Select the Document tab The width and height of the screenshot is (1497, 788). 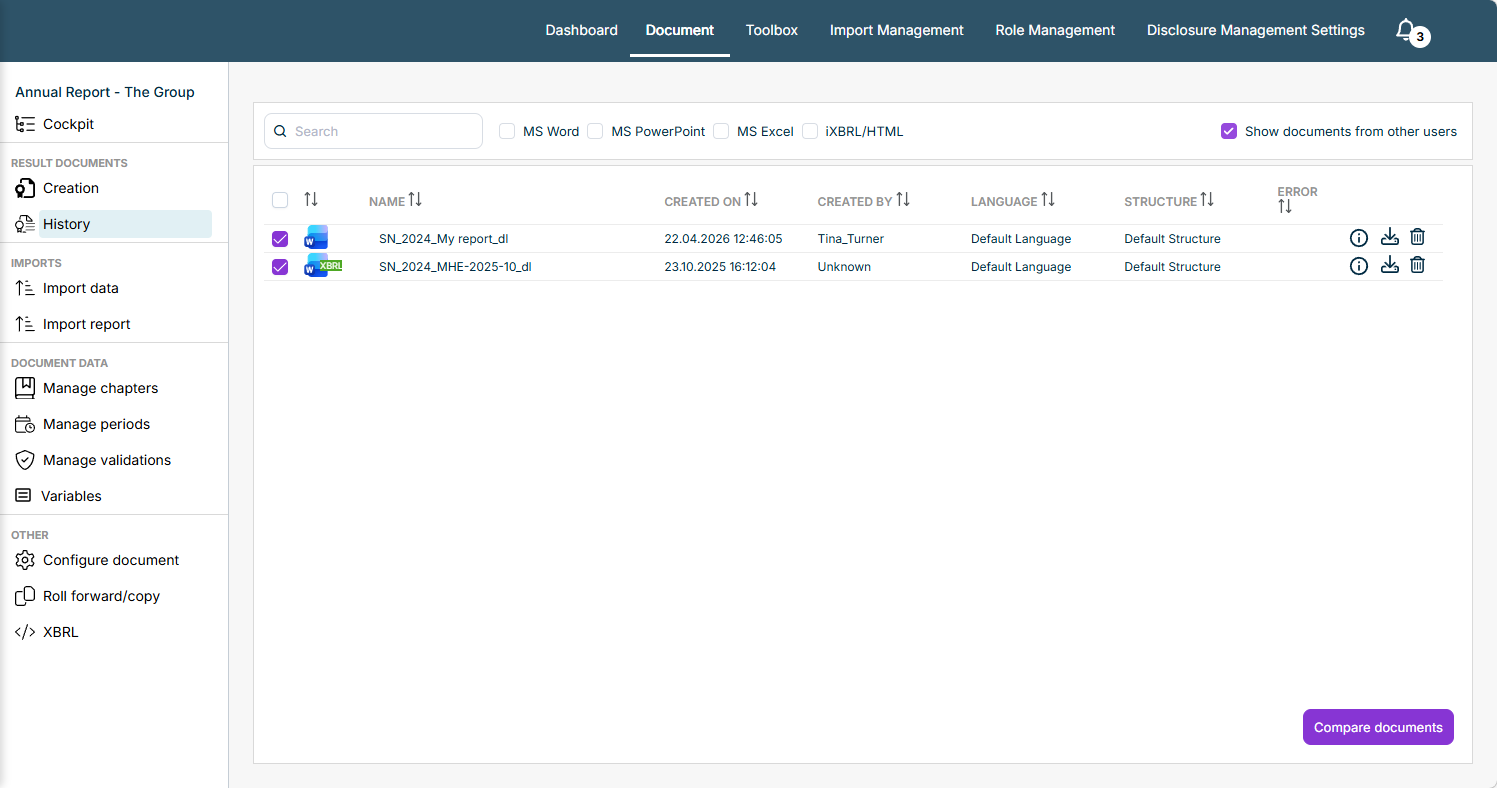[x=680, y=30]
